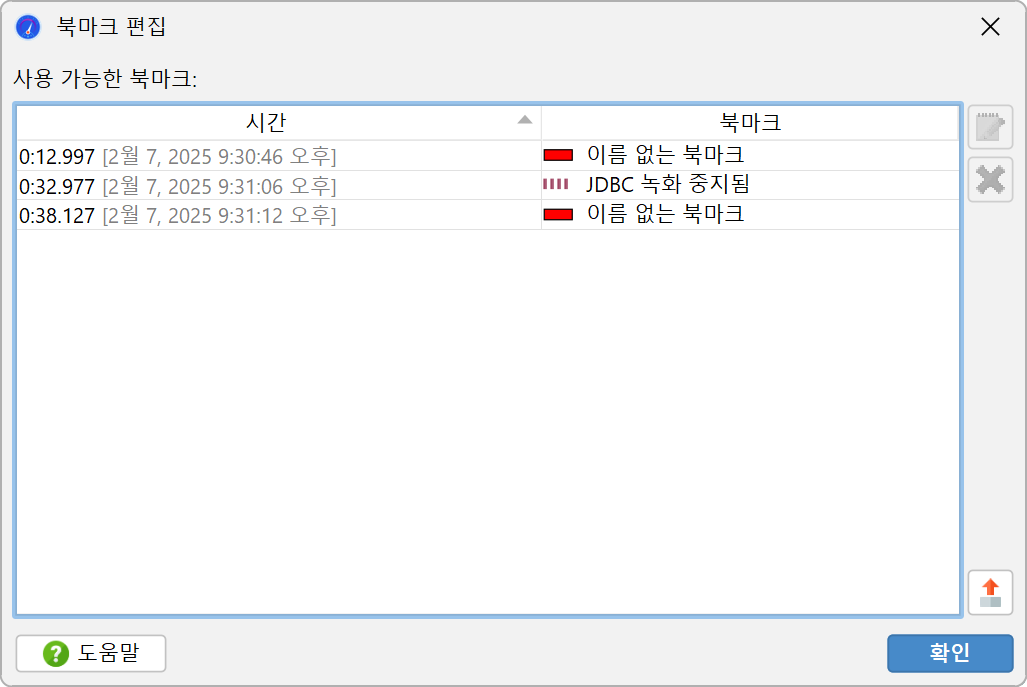Close the 북마크 편집 dialog

coord(990,27)
